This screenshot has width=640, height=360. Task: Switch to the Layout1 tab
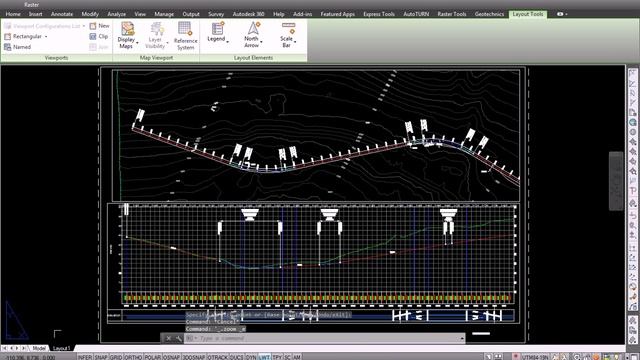[62, 348]
